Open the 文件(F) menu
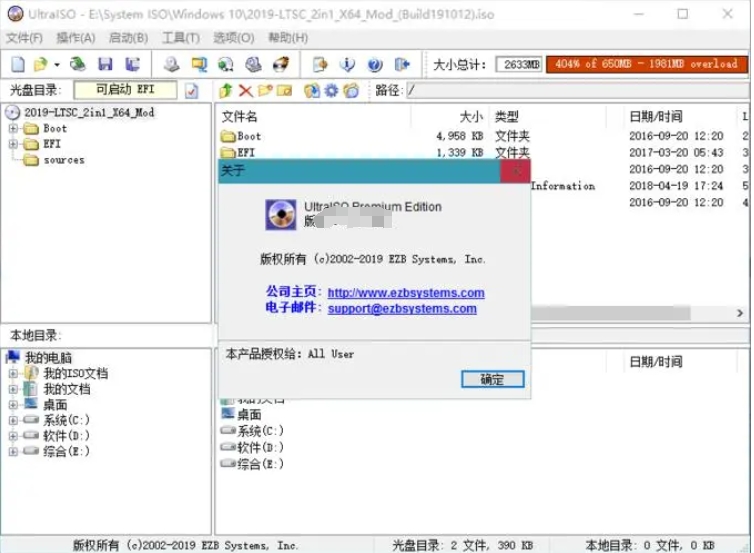This screenshot has width=754, height=553. [25, 38]
